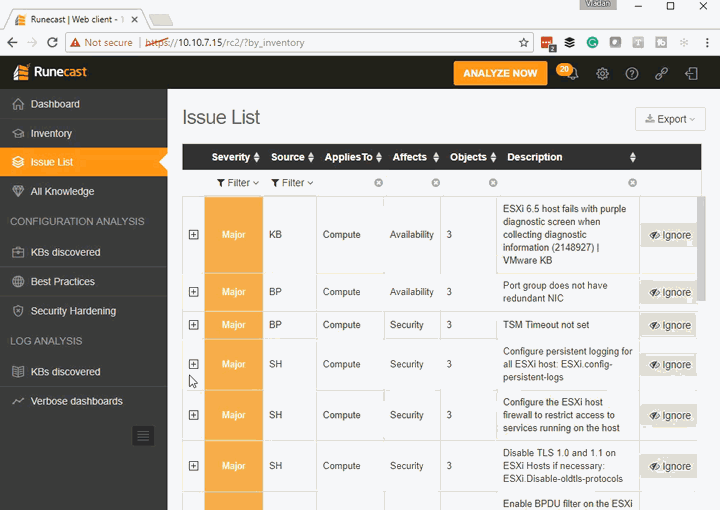Select the Runecast Web client tab

pyautogui.click(x=76, y=20)
